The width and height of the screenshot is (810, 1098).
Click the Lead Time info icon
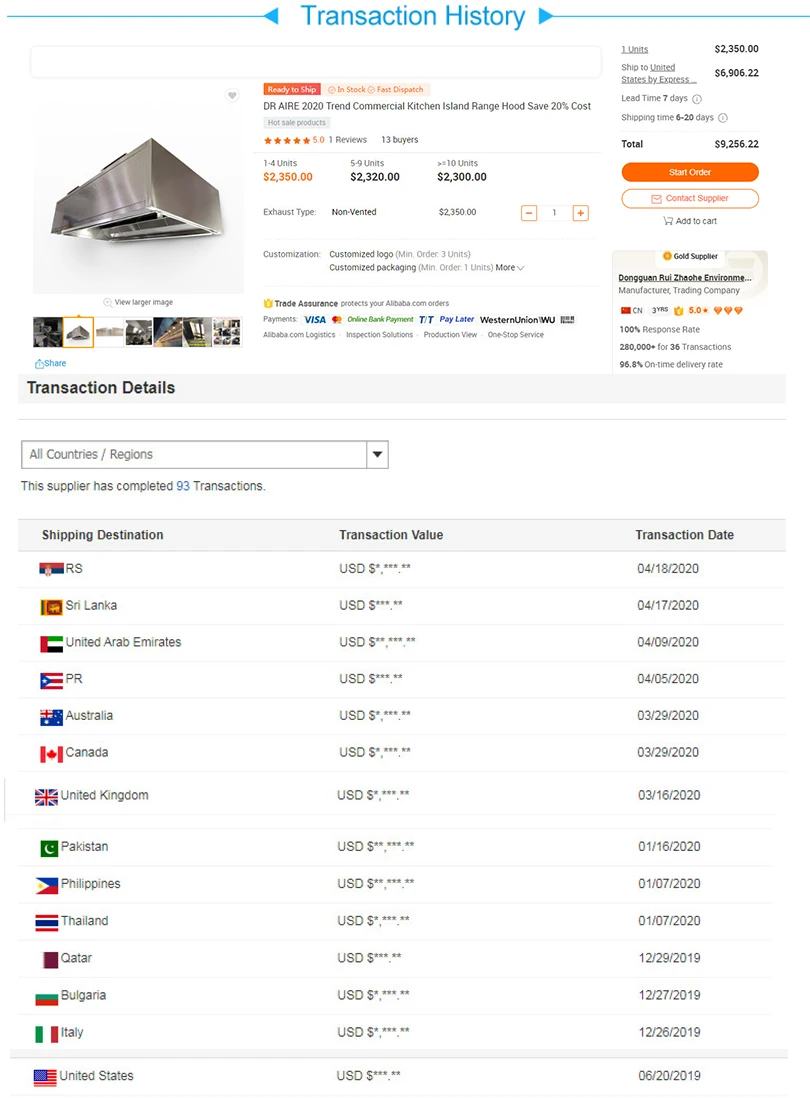(697, 99)
